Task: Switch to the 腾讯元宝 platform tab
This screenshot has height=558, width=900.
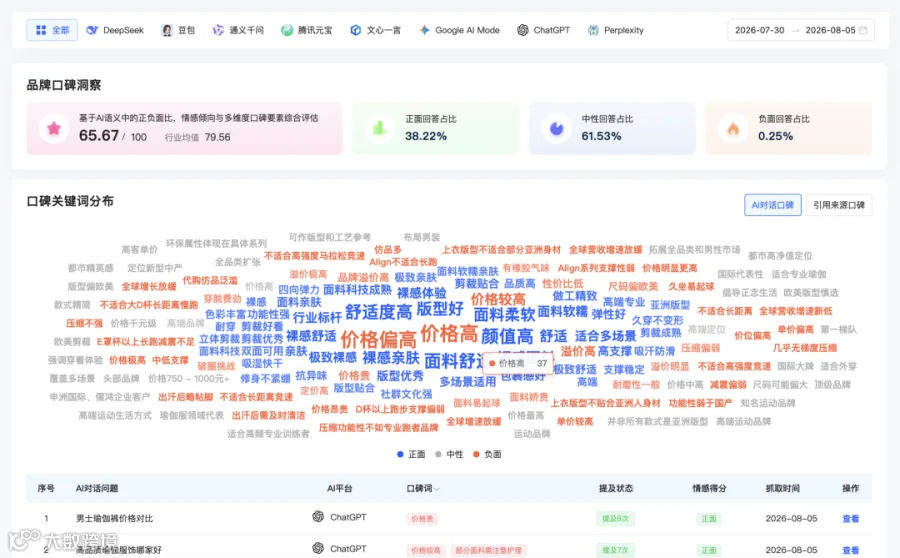Action: tap(307, 30)
